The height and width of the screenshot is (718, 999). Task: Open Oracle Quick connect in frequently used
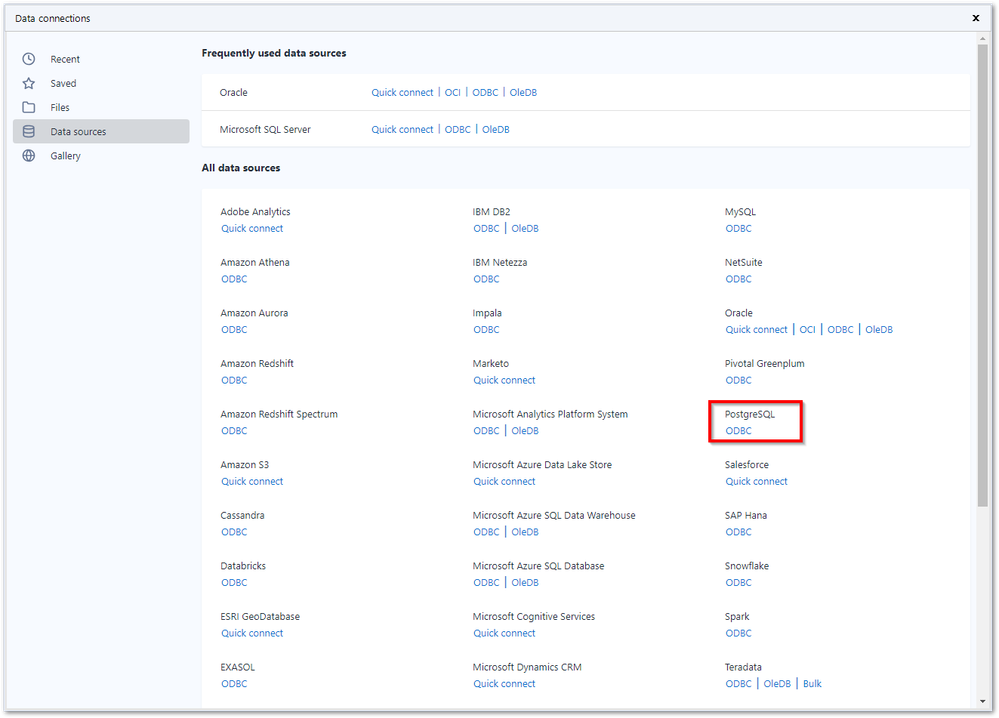(402, 92)
